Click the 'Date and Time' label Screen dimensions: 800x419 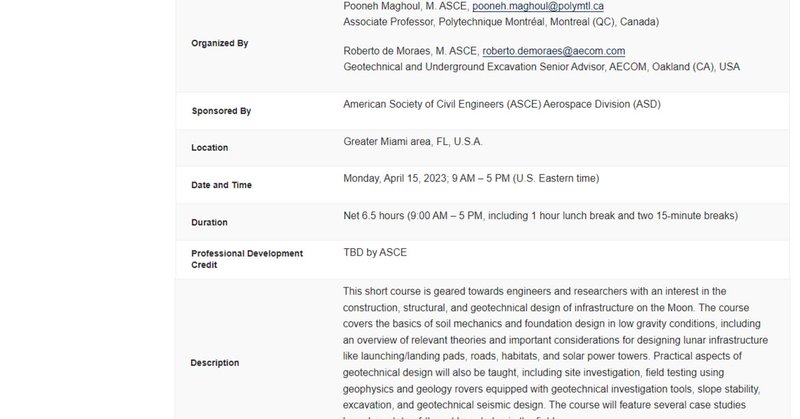(x=221, y=185)
